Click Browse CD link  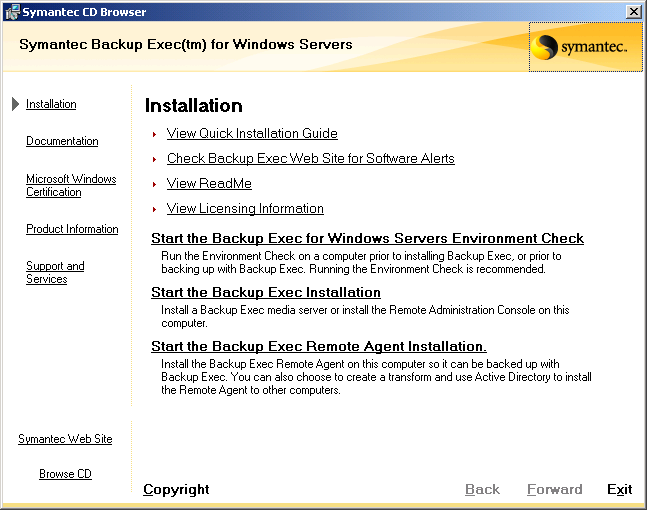tap(65, 474)
